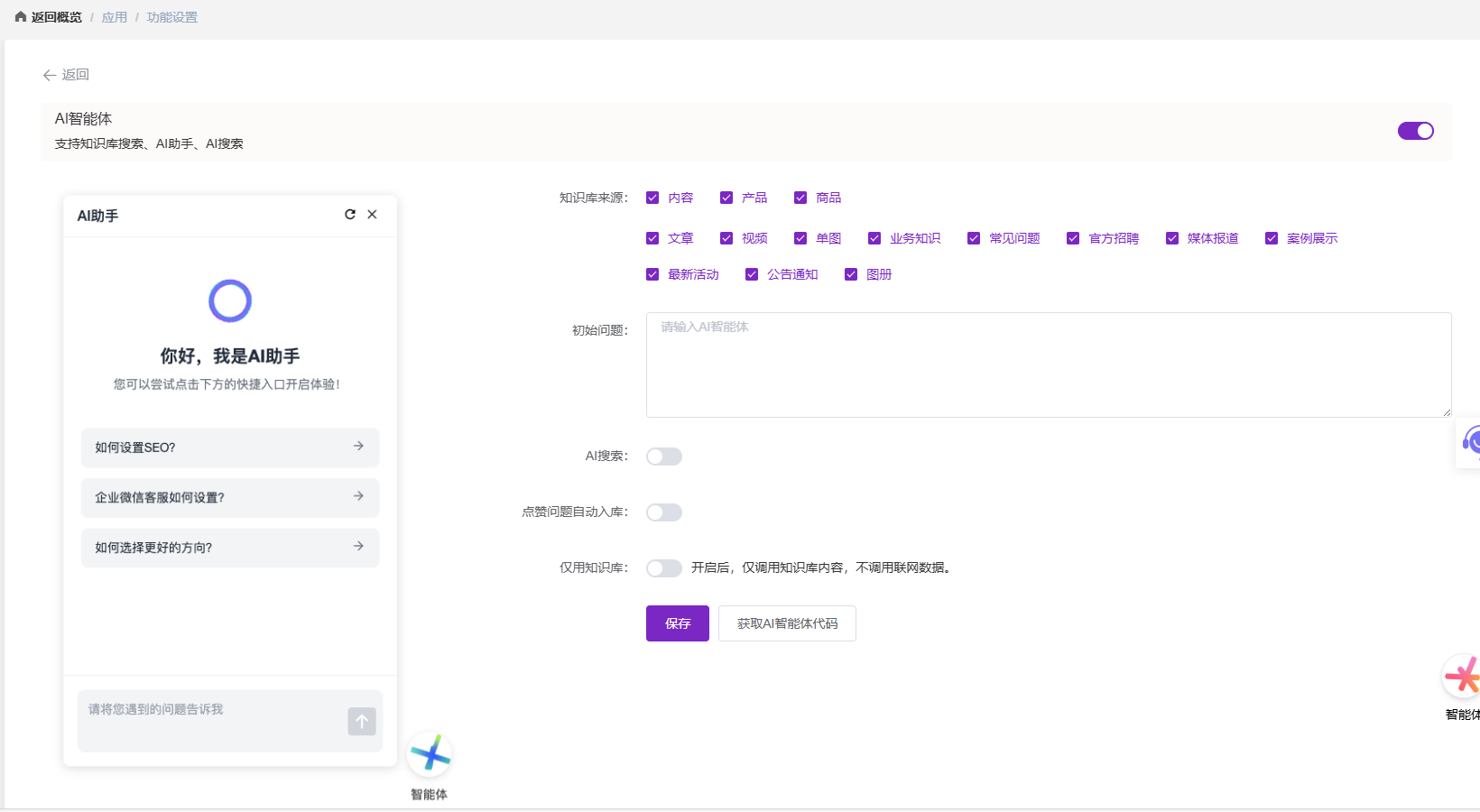1480x812 pixels.
Task: Click the 智能体 floating icon below chat panel
Action: [430, 755]
